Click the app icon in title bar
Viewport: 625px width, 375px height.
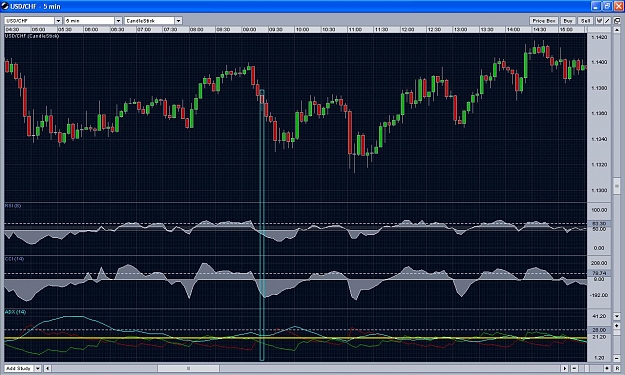tap(5, 6)
